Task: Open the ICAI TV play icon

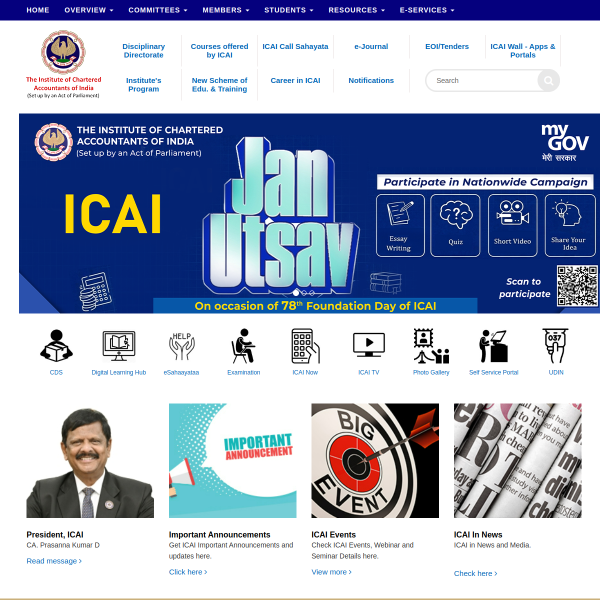Action: (x=368, y=344)
